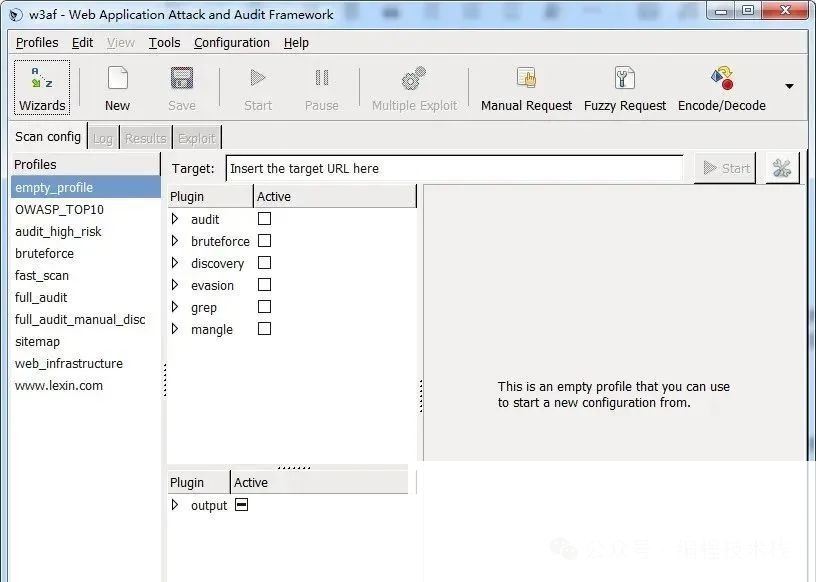Image resolution: width=816 pixels, height=582 pixels.
Task: Open the Manual Request tool
Action: tap(526, 88)
